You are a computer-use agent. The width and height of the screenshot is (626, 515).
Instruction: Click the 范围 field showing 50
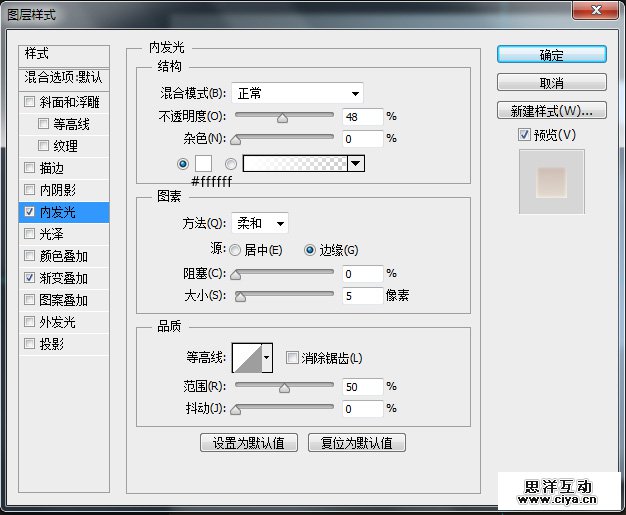(363, 387)
